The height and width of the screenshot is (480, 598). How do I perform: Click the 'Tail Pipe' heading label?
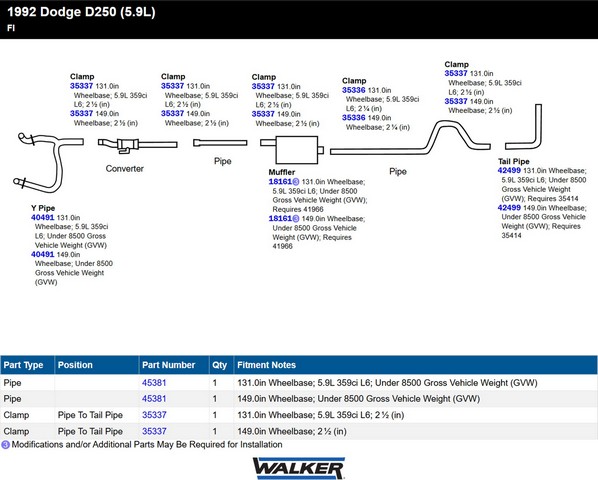tap(514, 161)
